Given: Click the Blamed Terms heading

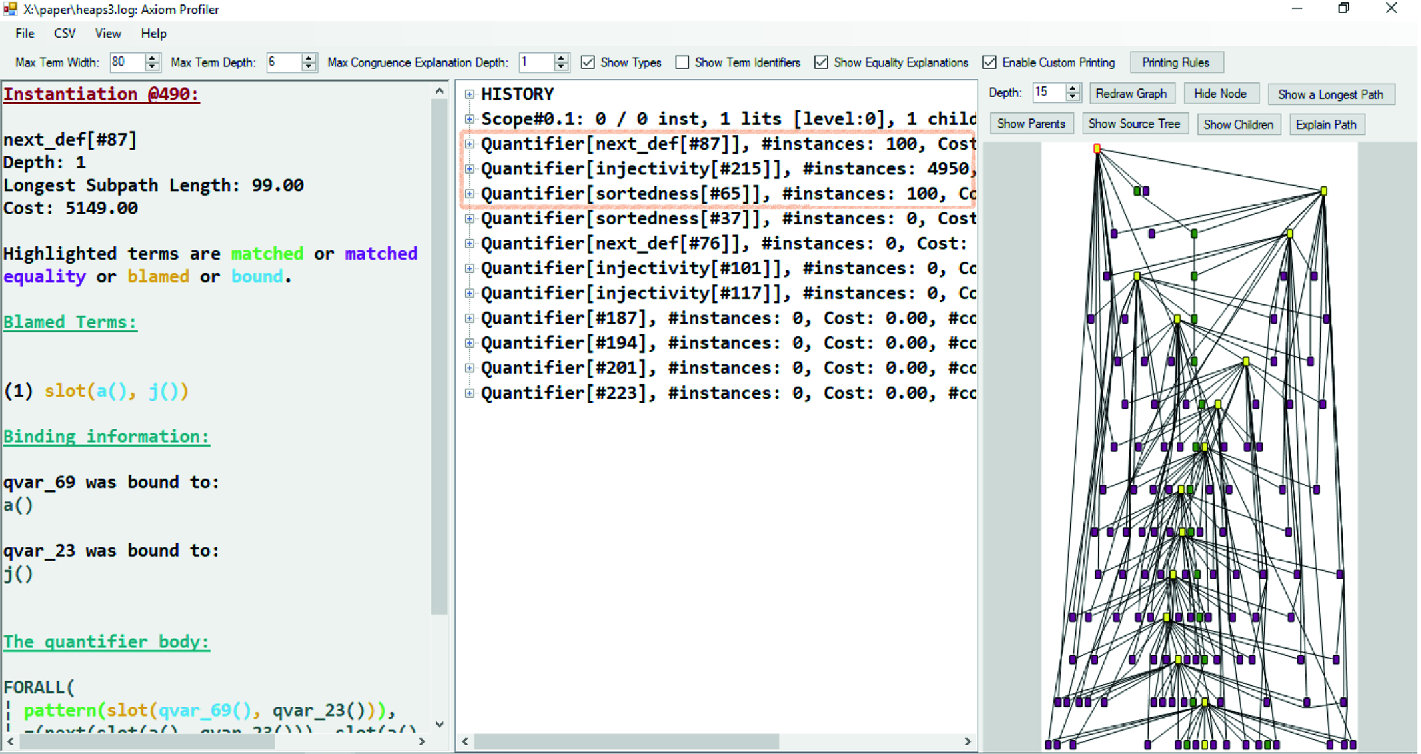Looking at the screenshot, I should click(x=70, y=322).
